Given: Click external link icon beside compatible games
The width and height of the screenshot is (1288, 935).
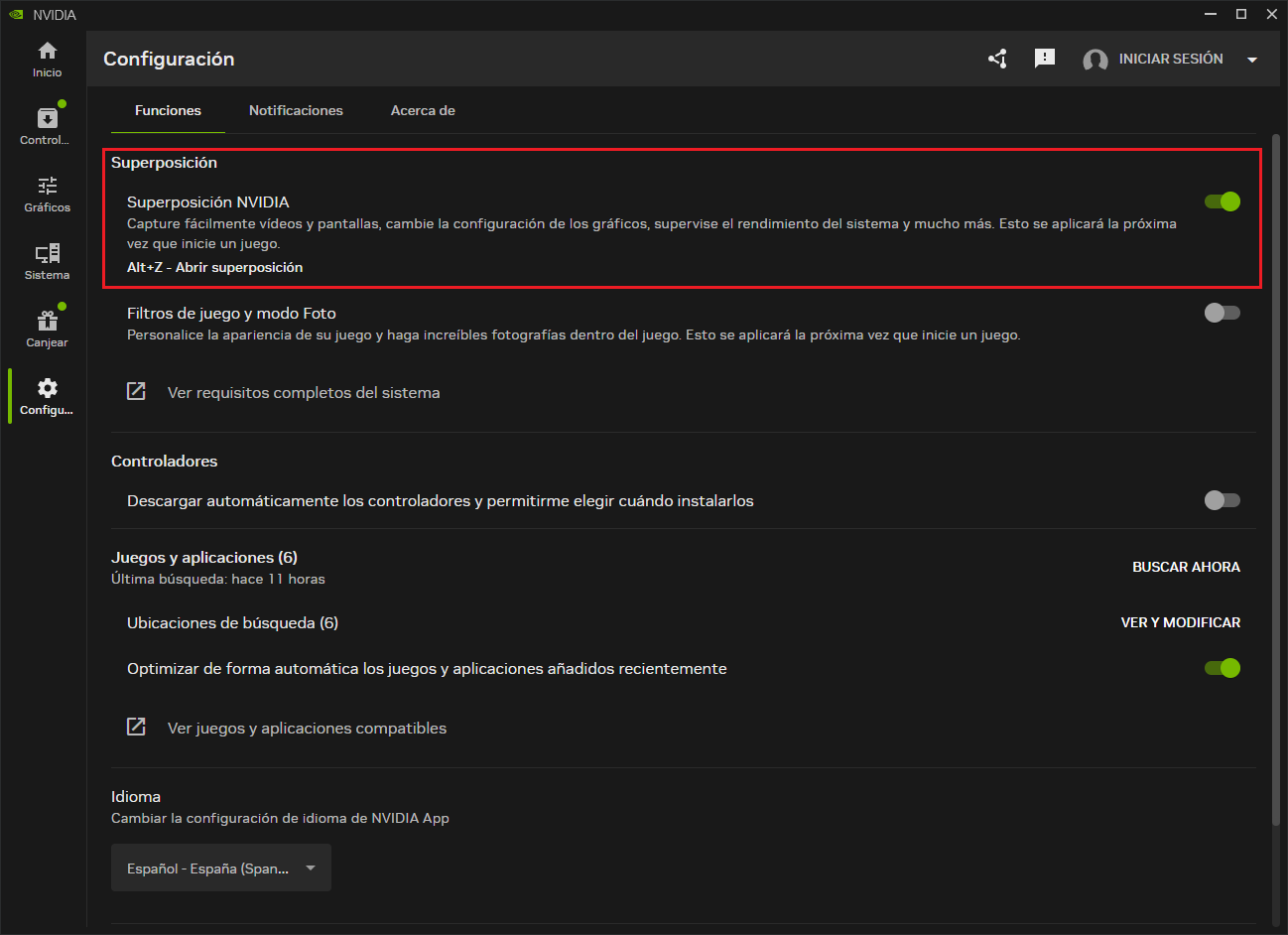Looking at the screenshot, I should click(x=137, y=727).
